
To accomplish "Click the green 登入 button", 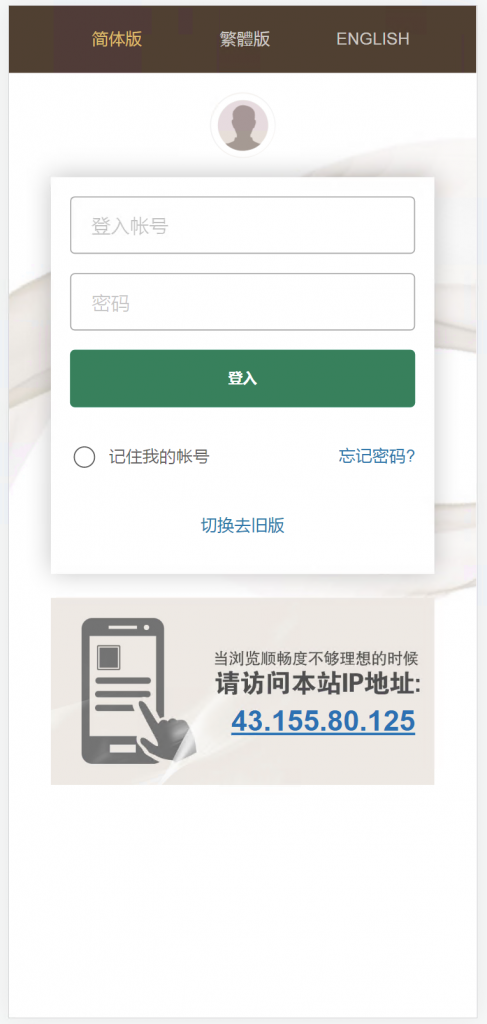I will (242, 379).
